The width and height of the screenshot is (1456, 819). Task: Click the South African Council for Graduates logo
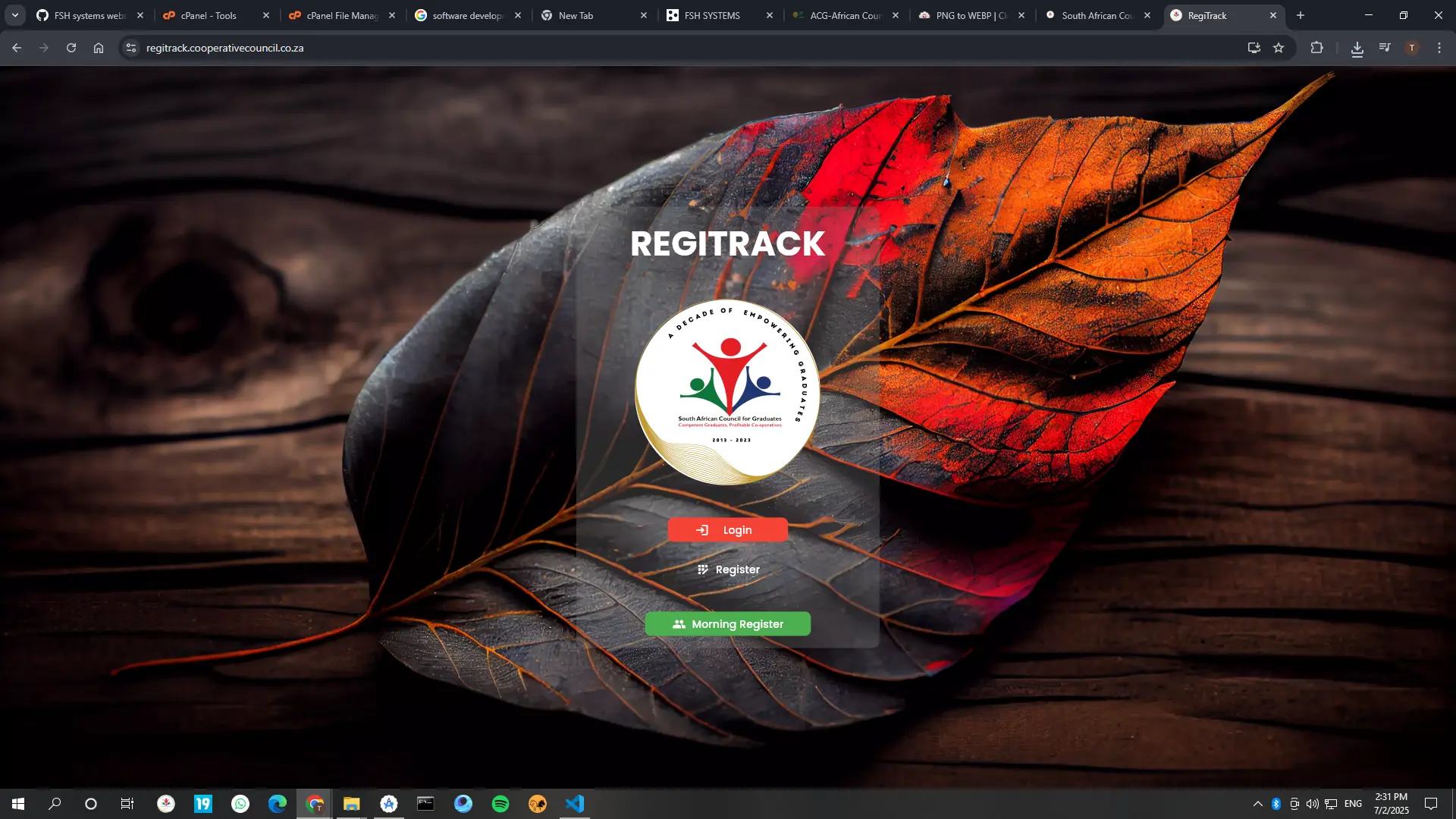(727, 391)
